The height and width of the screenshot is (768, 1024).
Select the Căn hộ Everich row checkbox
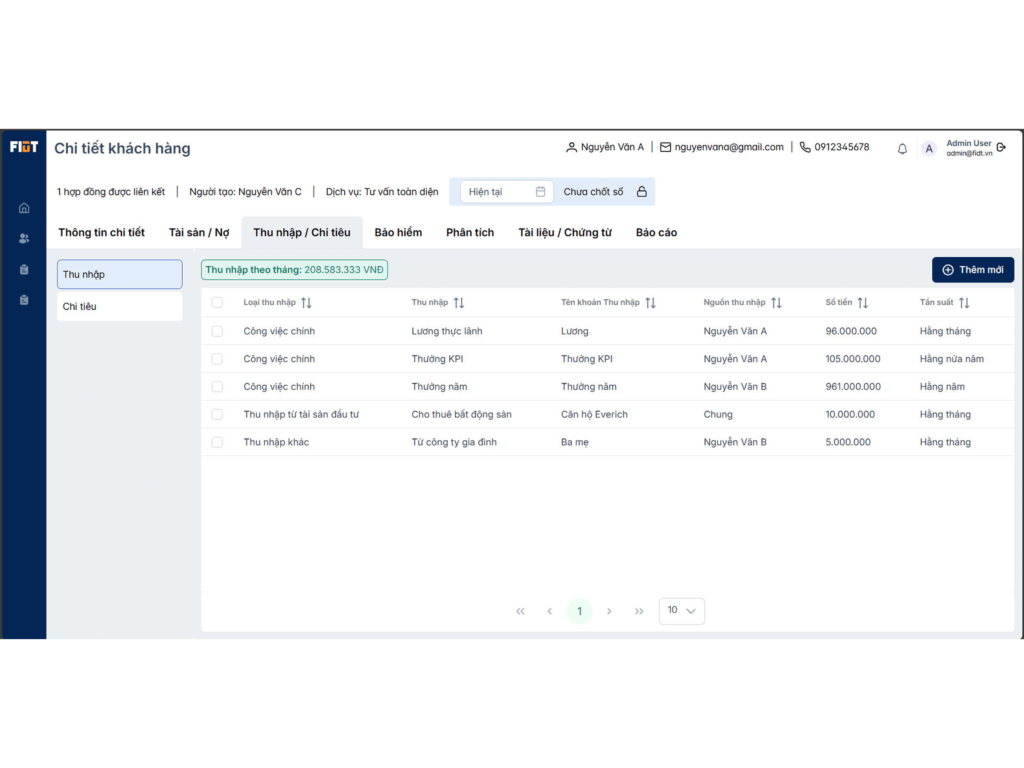coord(217,414)
